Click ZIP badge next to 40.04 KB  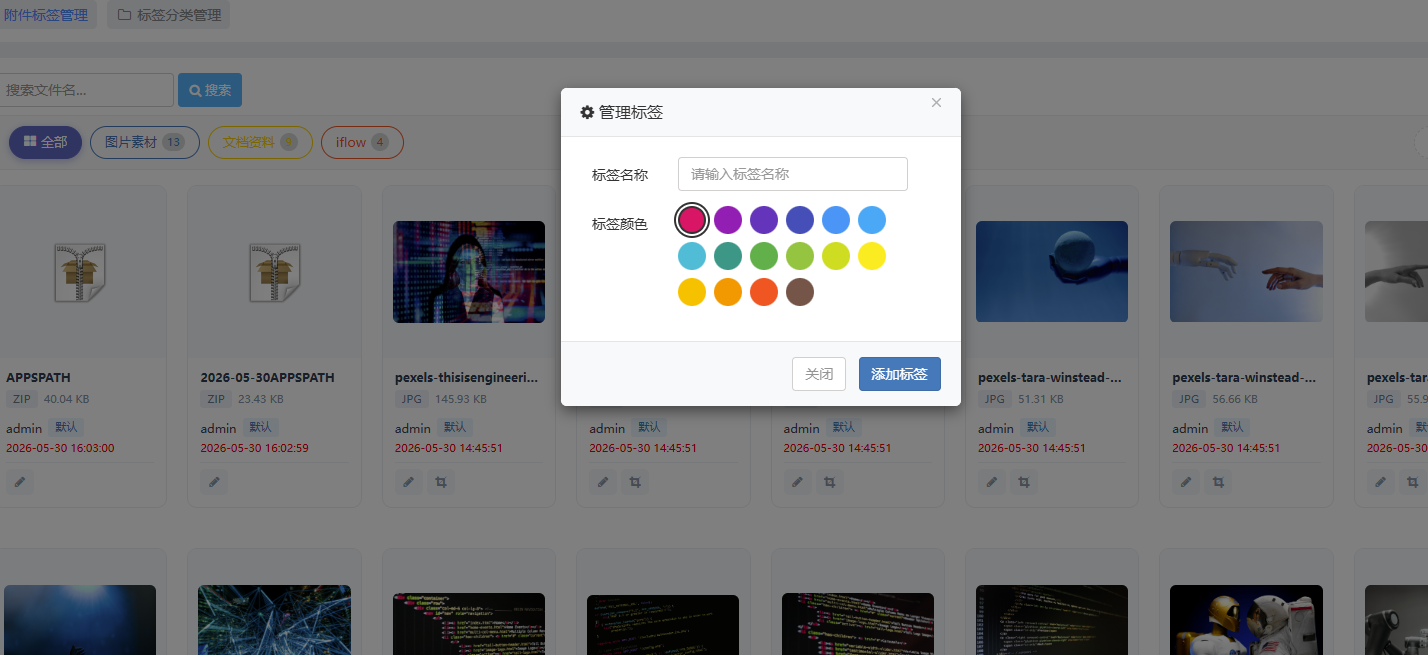(22, 399)
